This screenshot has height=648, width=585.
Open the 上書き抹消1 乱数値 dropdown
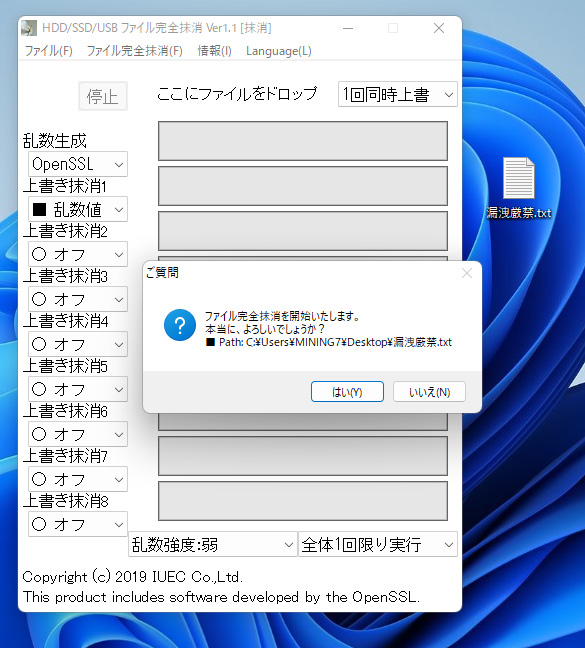click(x=78, y=209)
